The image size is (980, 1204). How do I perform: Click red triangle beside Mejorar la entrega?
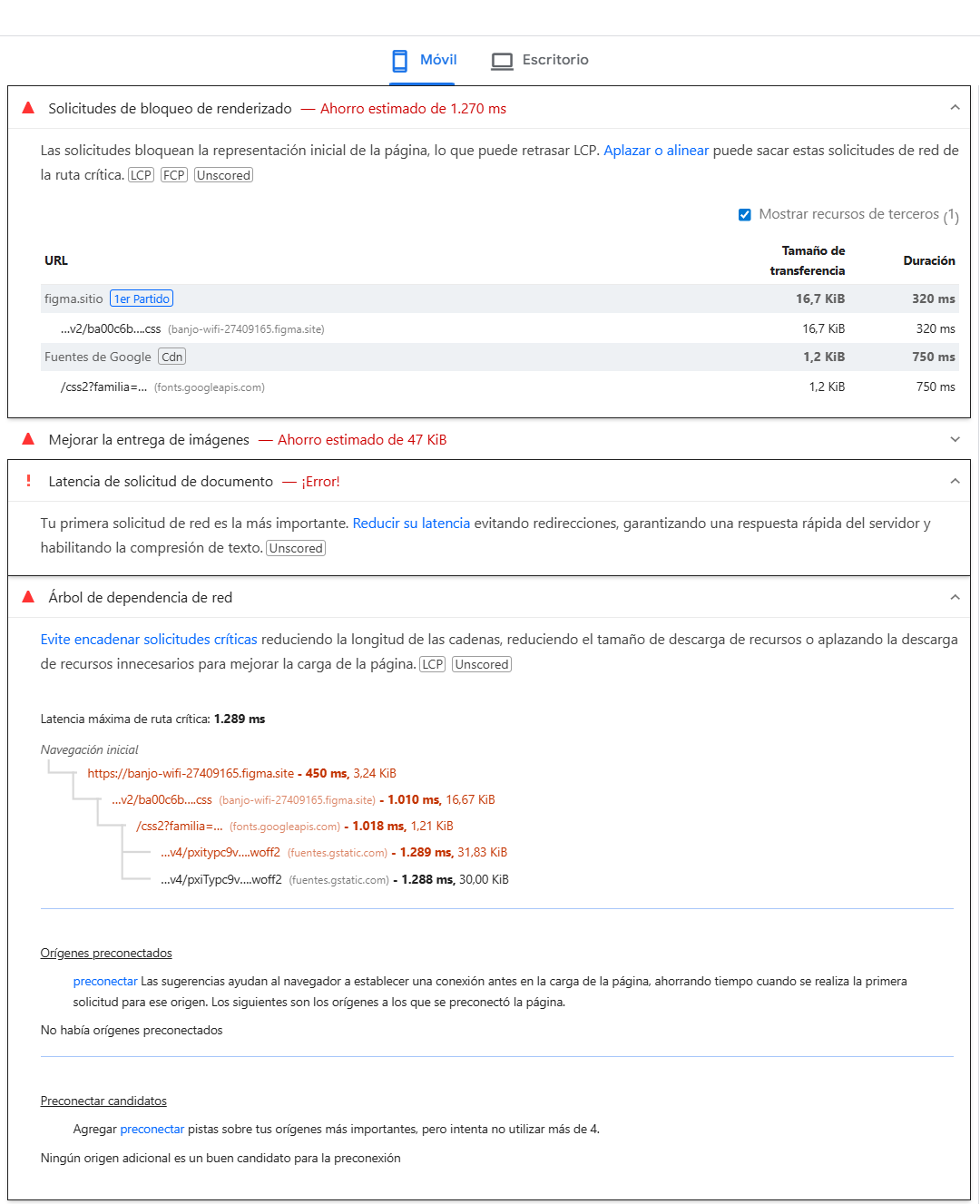tap(28, 439)
